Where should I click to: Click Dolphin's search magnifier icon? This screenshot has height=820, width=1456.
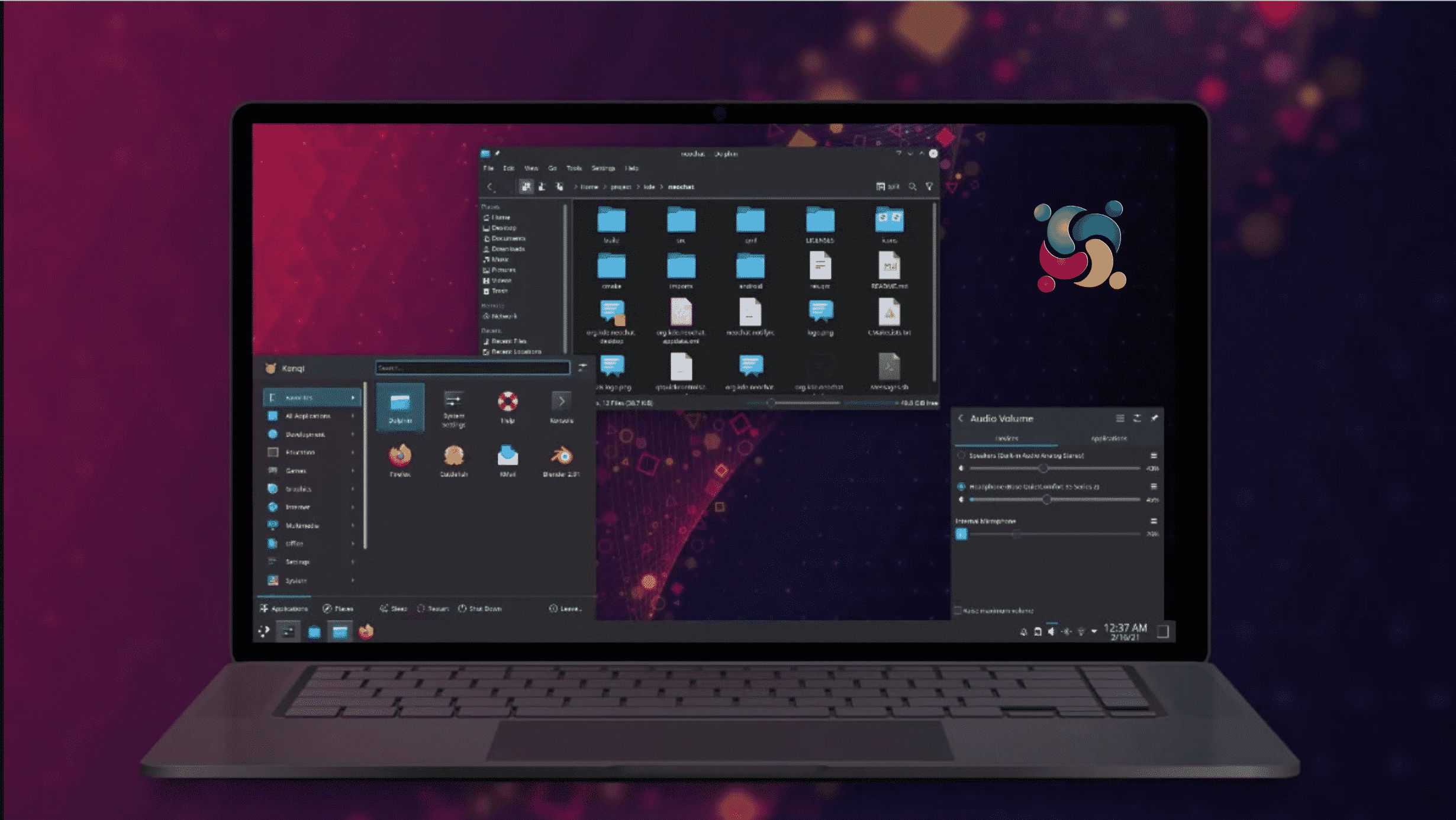[913, 186]
